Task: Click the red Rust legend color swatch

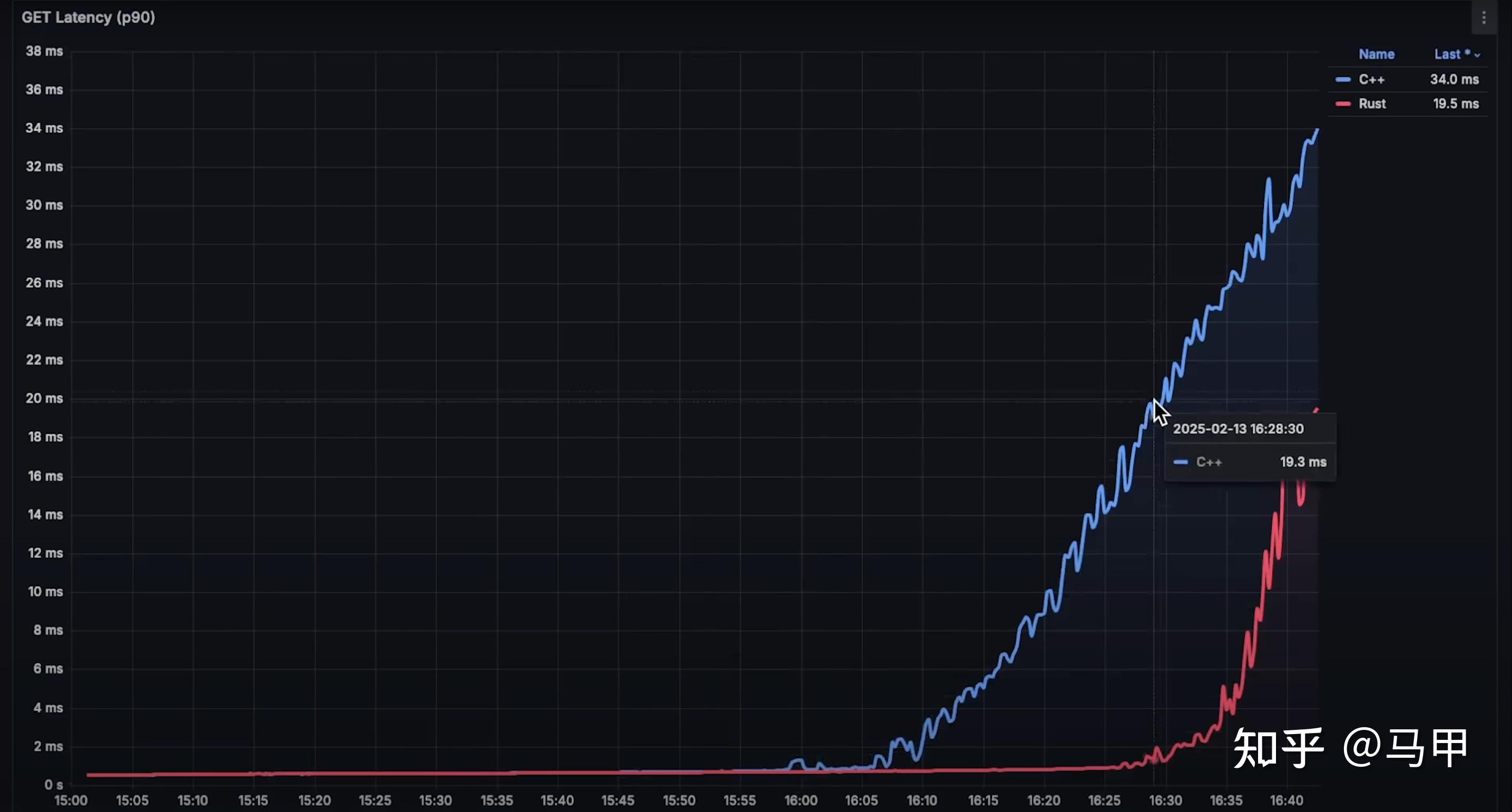Action: pos(1342,104)
